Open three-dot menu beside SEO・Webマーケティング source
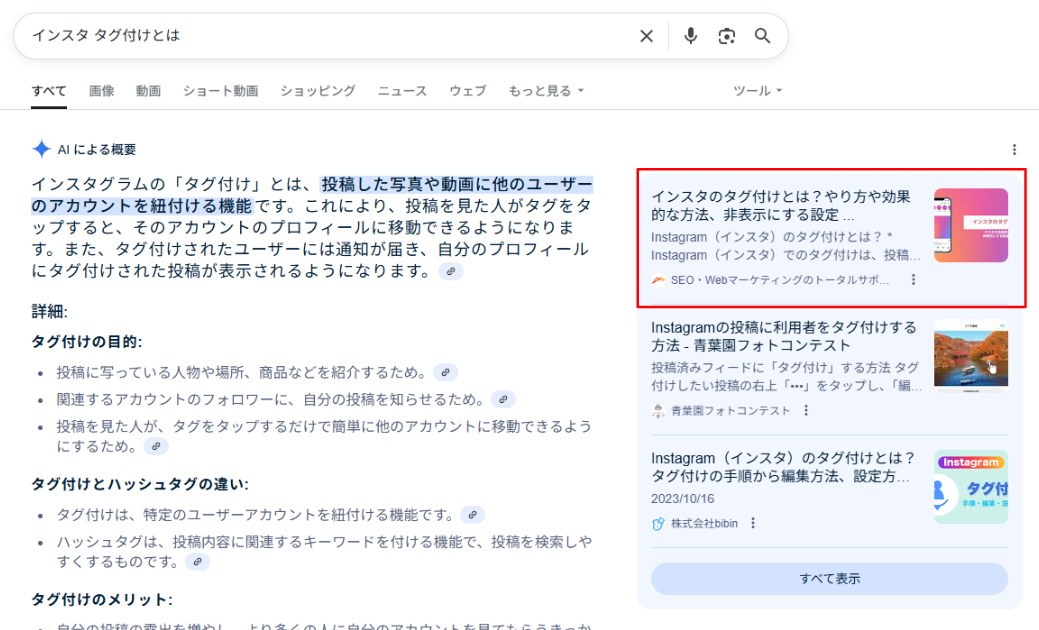Image resolution: width=1039 pixels, height=630 pixels. click(x=913, y=280)
